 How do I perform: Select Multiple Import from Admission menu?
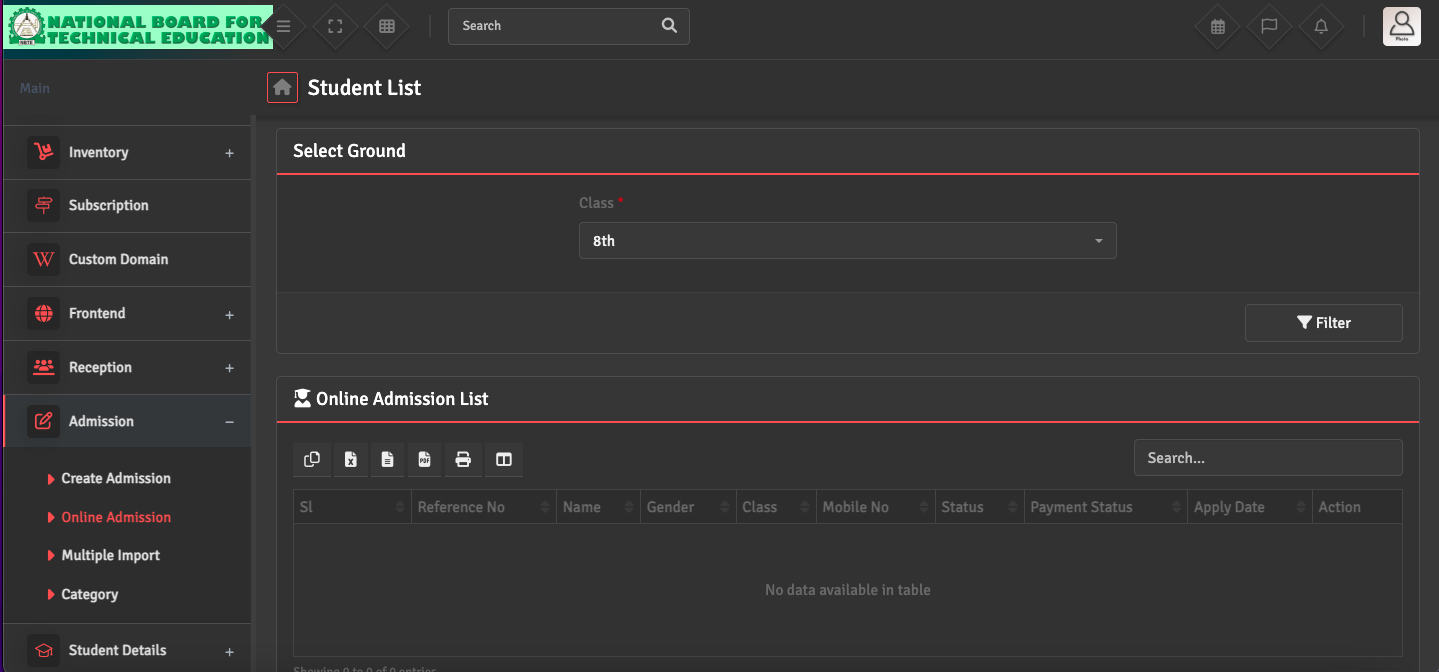click(110, 556)
